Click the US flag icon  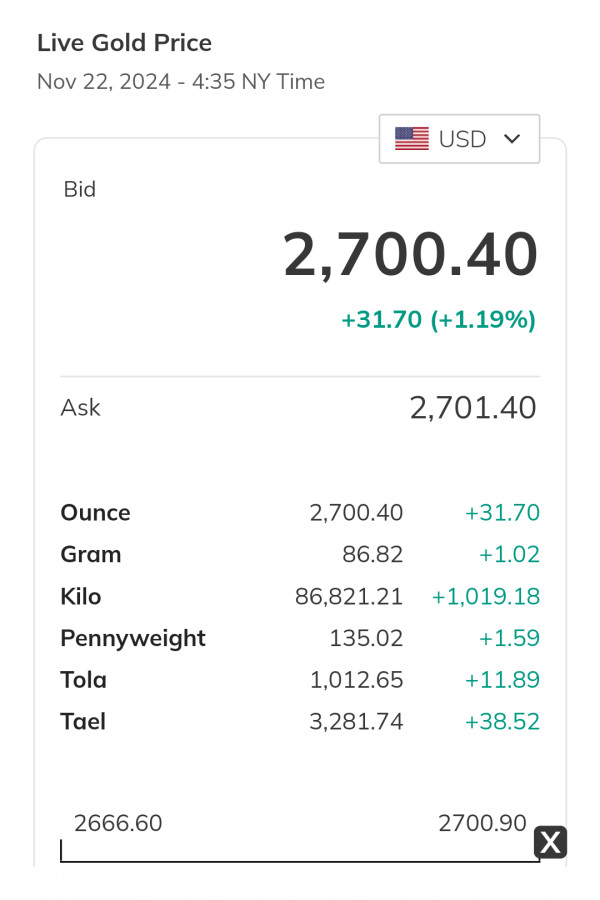pos(412,139)
